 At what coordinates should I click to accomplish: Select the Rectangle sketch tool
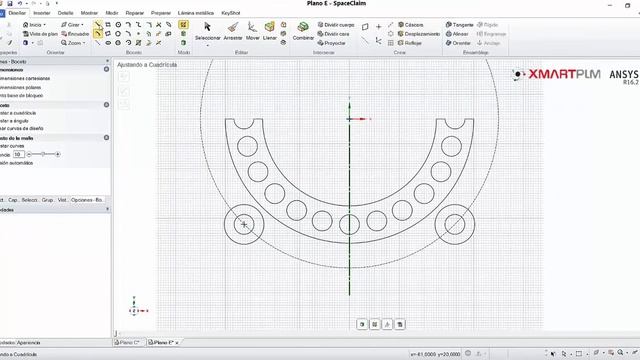click(108, 25)
